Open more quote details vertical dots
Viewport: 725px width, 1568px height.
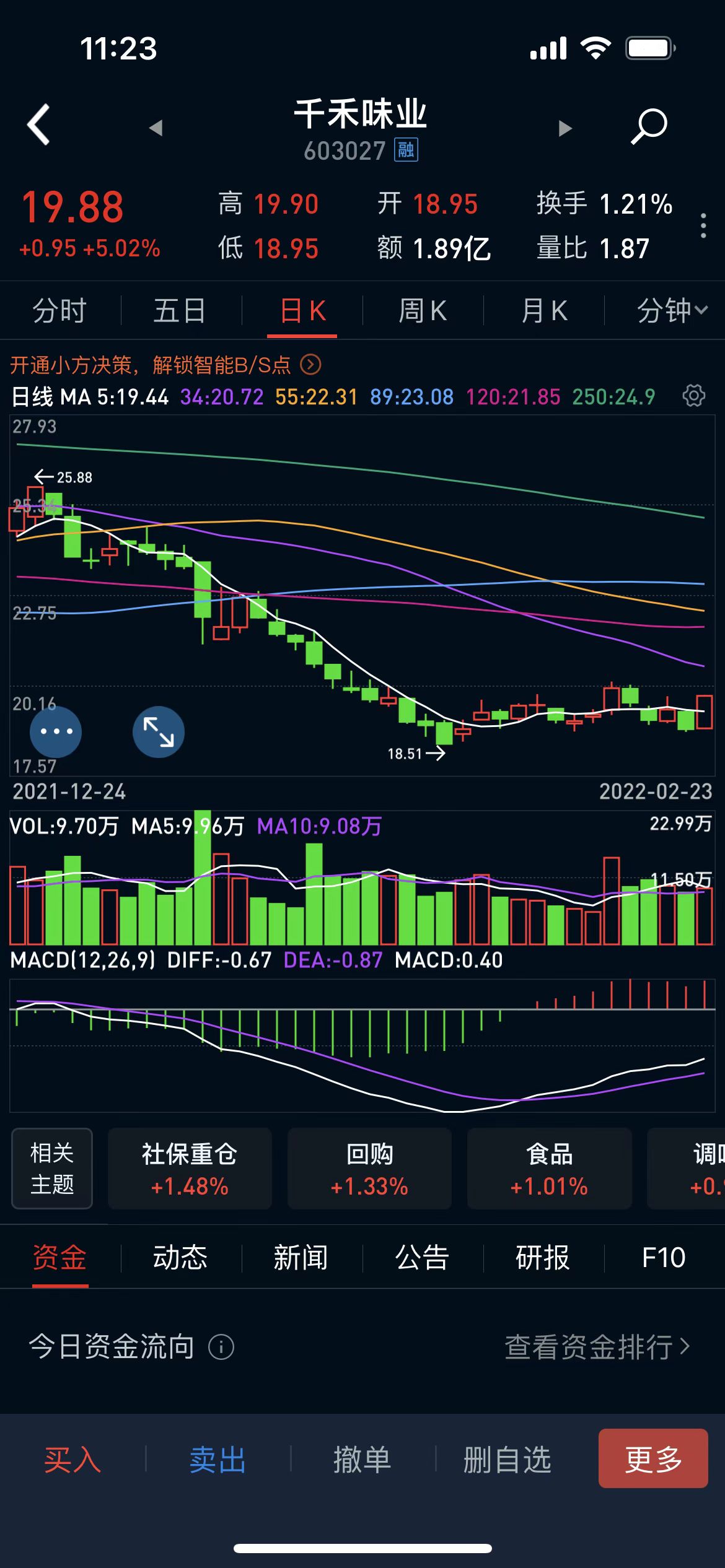pyautogui.click(x=703, y=225)
